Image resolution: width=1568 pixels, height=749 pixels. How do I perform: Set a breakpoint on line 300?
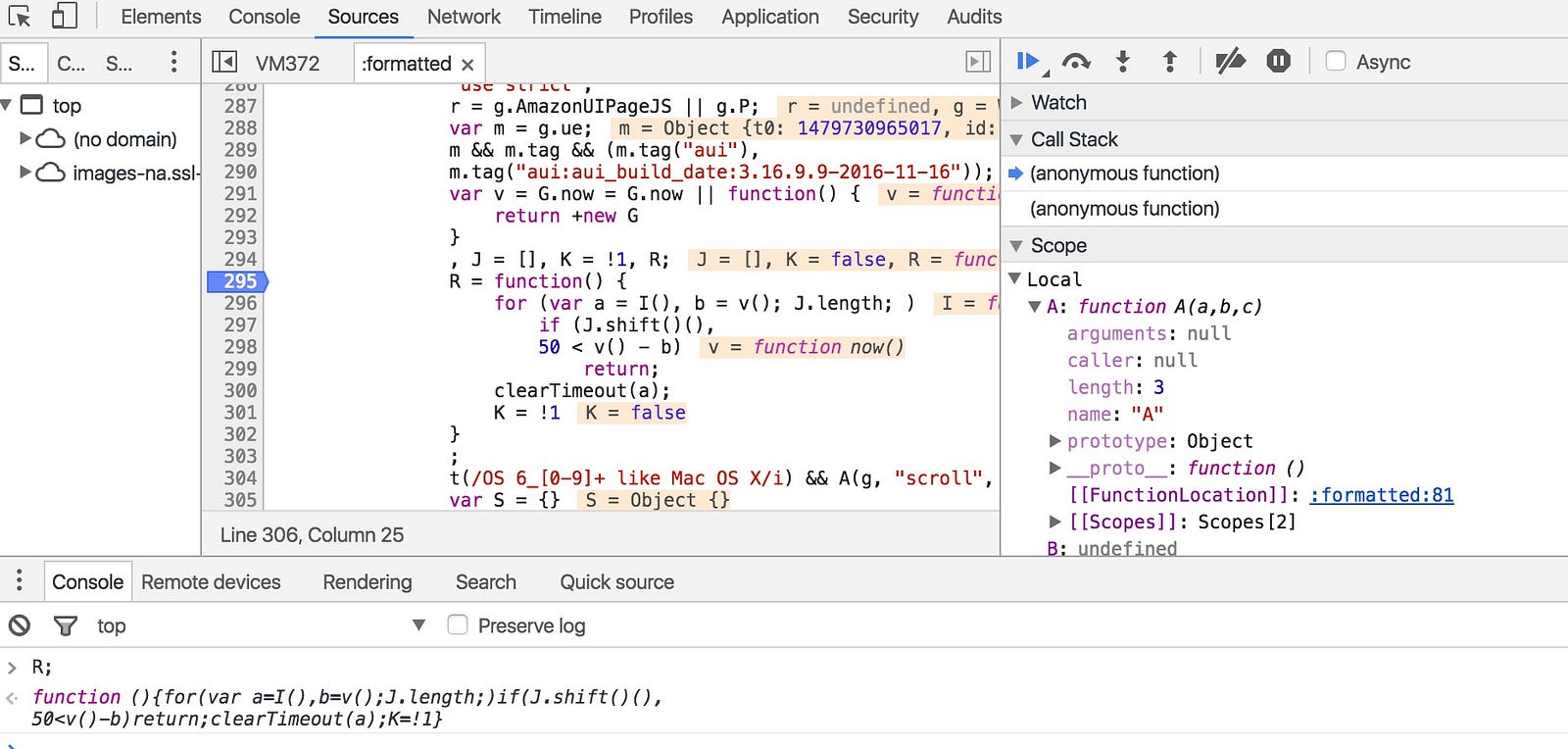(240, 390)
